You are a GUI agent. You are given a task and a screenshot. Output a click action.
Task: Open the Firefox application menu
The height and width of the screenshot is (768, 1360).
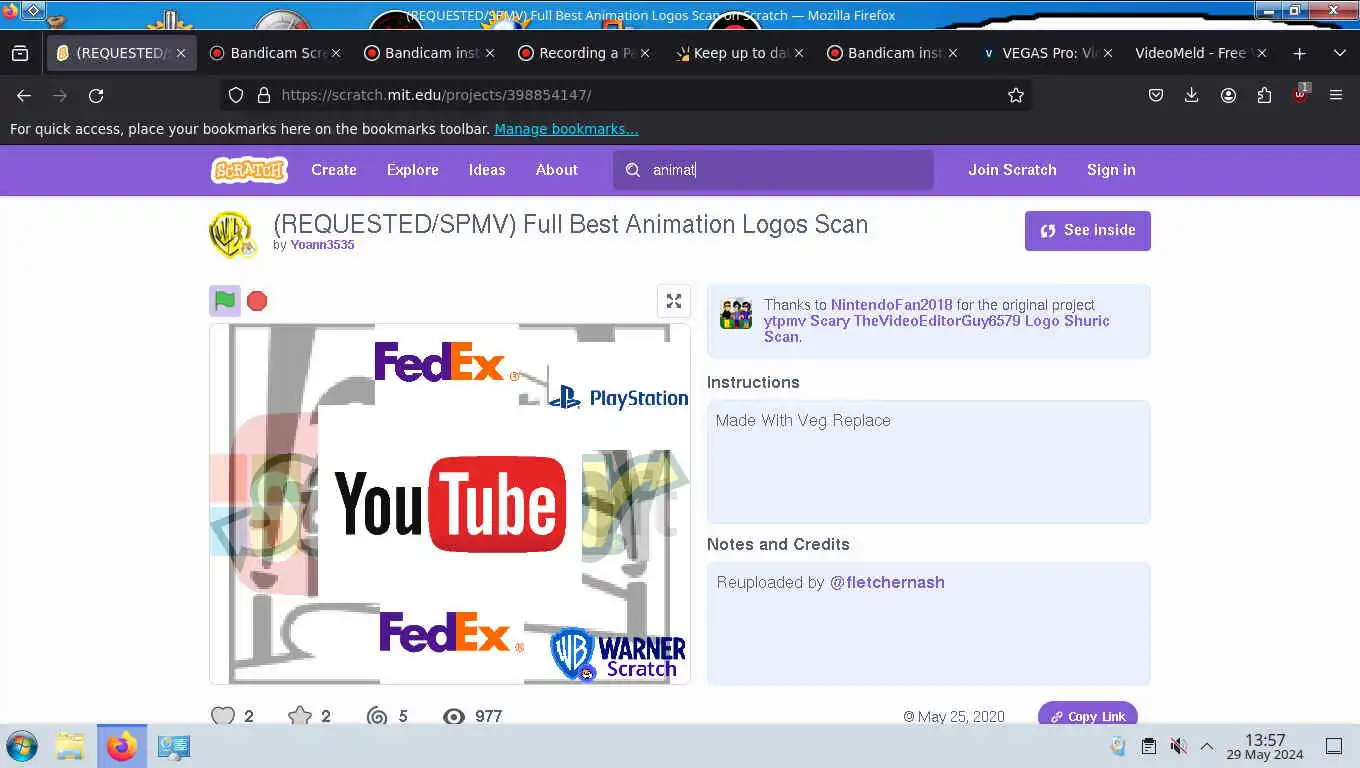tap(1336, 95)
